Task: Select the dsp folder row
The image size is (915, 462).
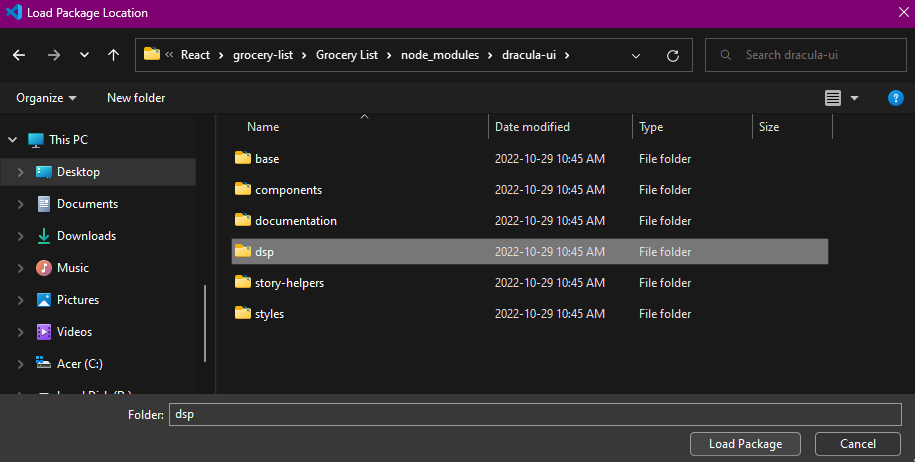Action: pyautogui.click(x=530, y=251)
